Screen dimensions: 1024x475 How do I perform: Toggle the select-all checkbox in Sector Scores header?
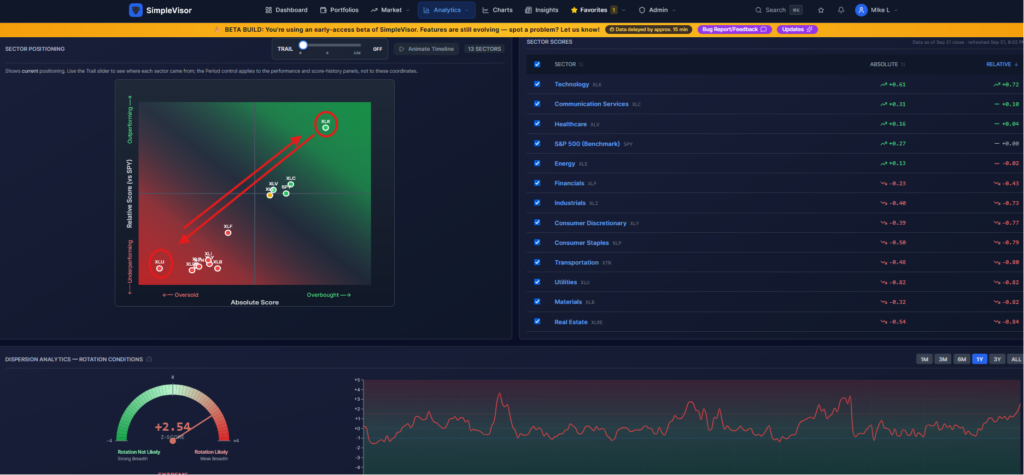[537, 64]
